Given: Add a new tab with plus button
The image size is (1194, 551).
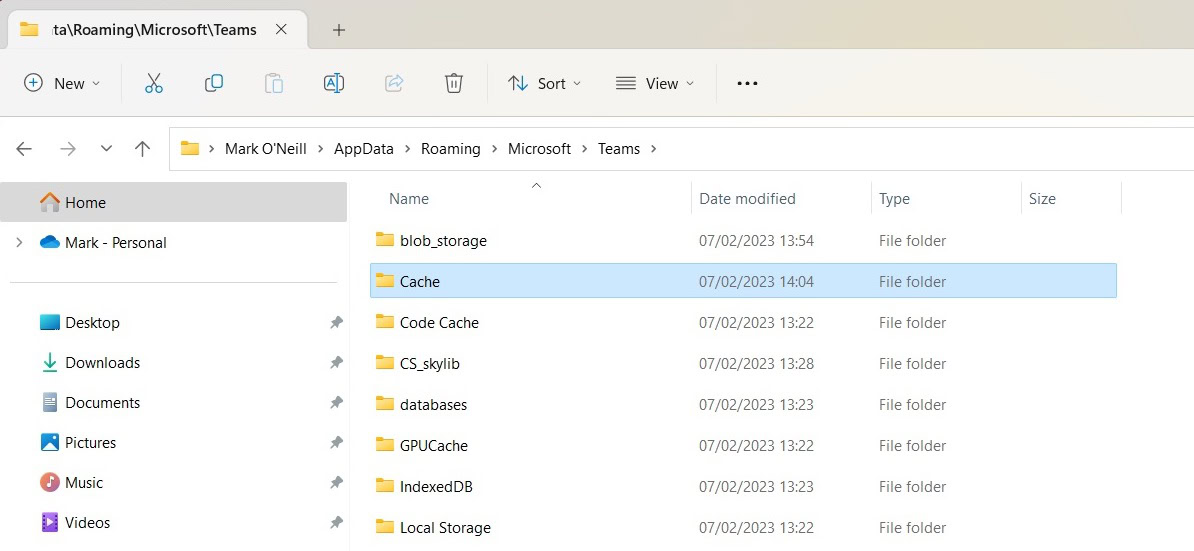Looking at the screenshot, I should click(x=339, y=30).
